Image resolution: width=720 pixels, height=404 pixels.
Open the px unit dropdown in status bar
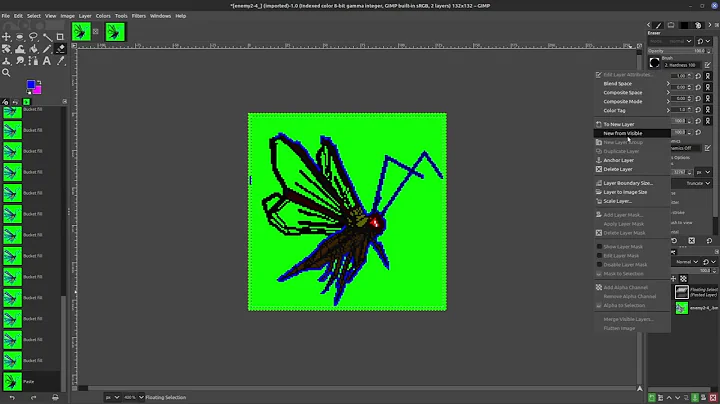click(x=112, y=398)
